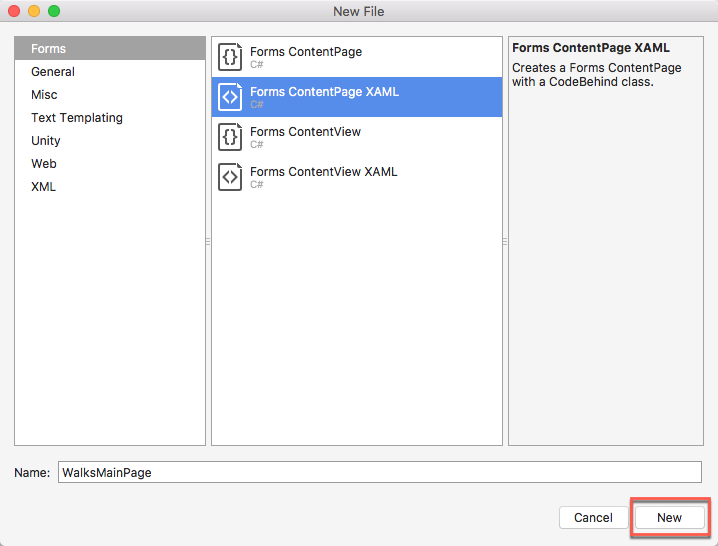Click the Forms ContentPage file icon
This screenshot has width=718, height=546.
click(230, 57)
